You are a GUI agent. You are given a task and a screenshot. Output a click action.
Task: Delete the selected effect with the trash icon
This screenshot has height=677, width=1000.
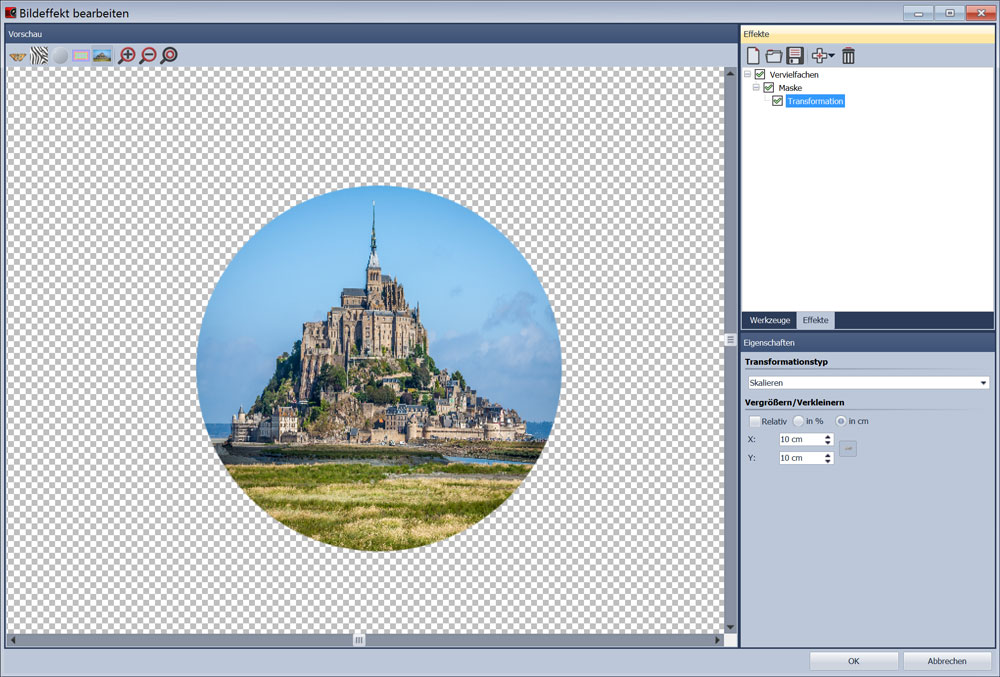(x=849, y=56)
